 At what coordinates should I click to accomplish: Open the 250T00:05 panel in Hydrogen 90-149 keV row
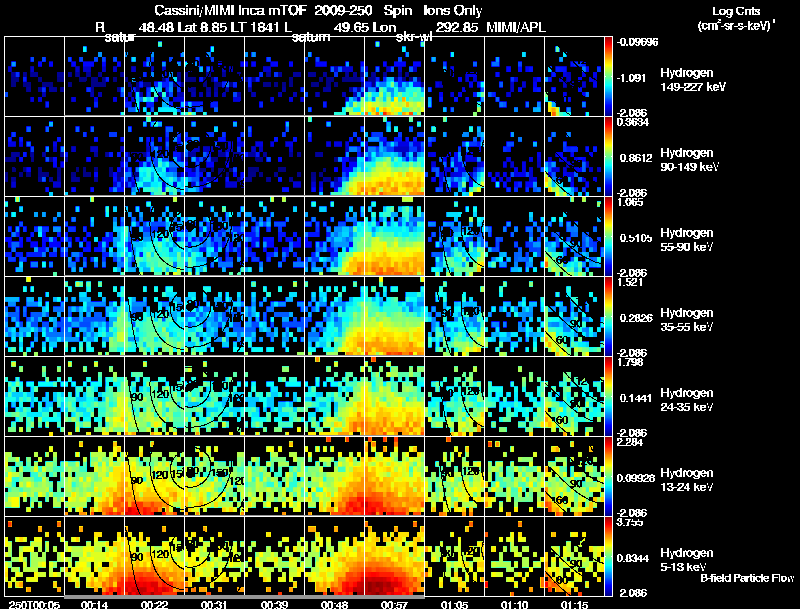click(34, 156)
